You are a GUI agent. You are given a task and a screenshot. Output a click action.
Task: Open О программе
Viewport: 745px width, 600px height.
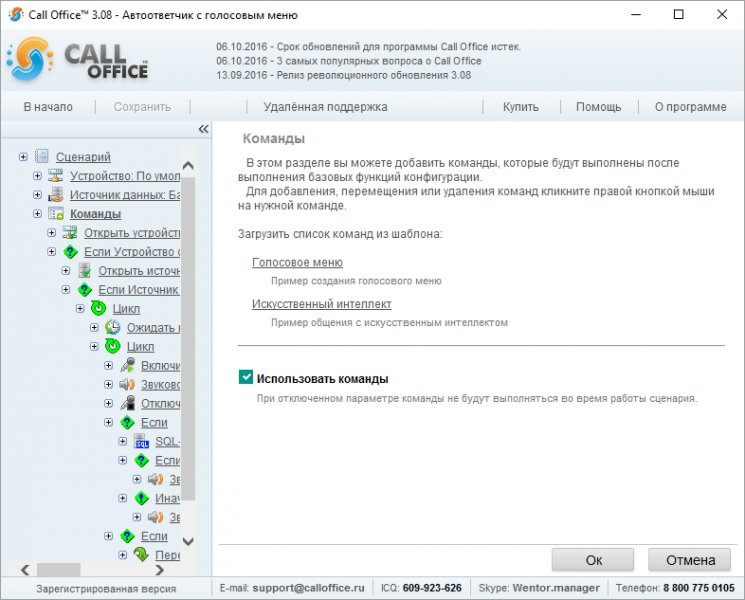click(x=690, y=107)
